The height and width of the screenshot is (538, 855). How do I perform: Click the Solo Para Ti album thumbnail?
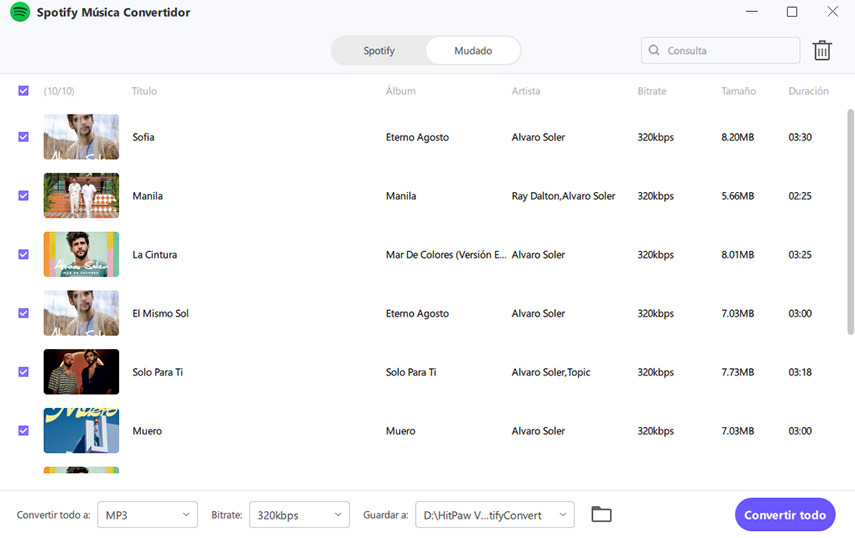coord(81,372)
